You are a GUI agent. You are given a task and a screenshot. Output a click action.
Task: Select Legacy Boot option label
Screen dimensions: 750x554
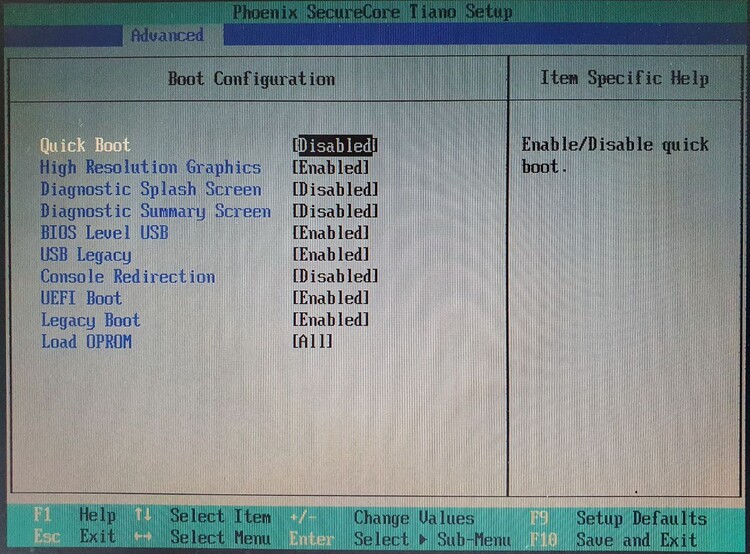90,321
